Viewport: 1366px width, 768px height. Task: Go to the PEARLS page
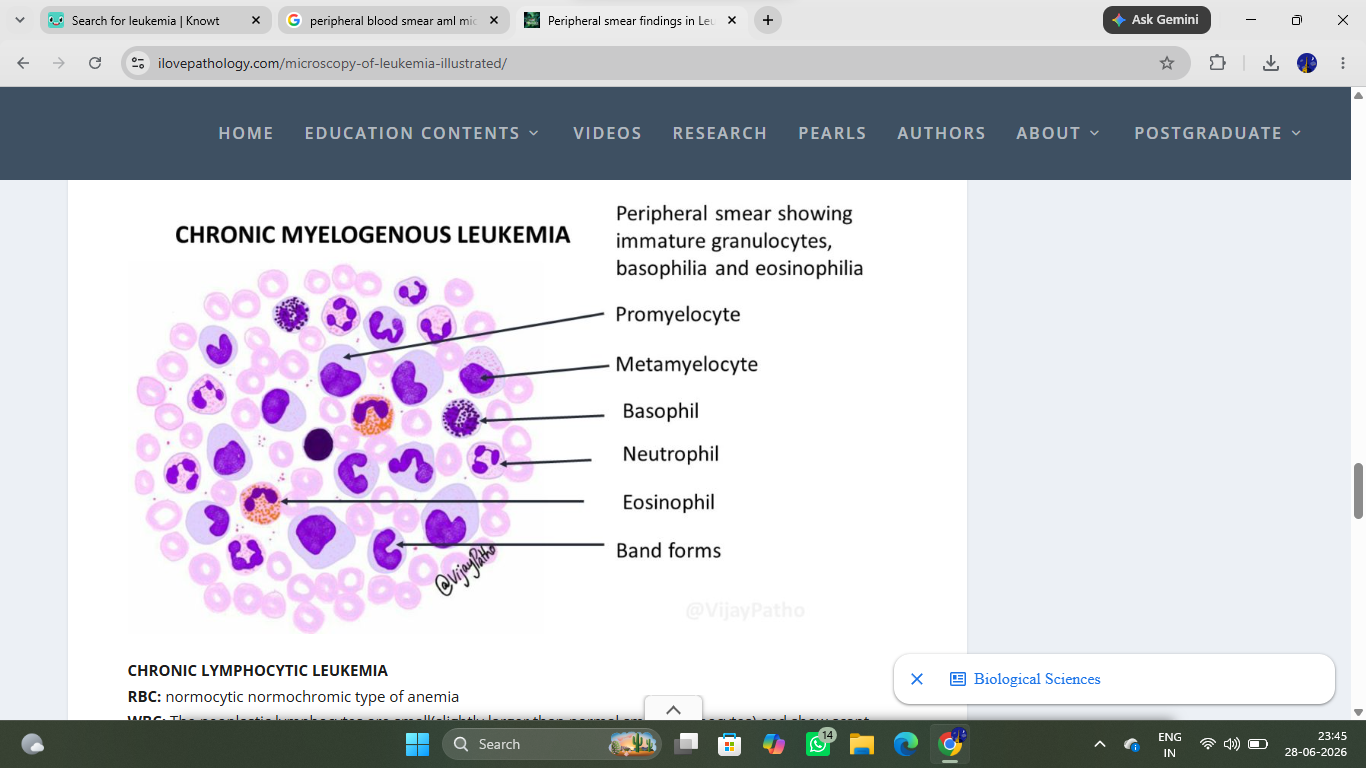[x=832, y=133]
